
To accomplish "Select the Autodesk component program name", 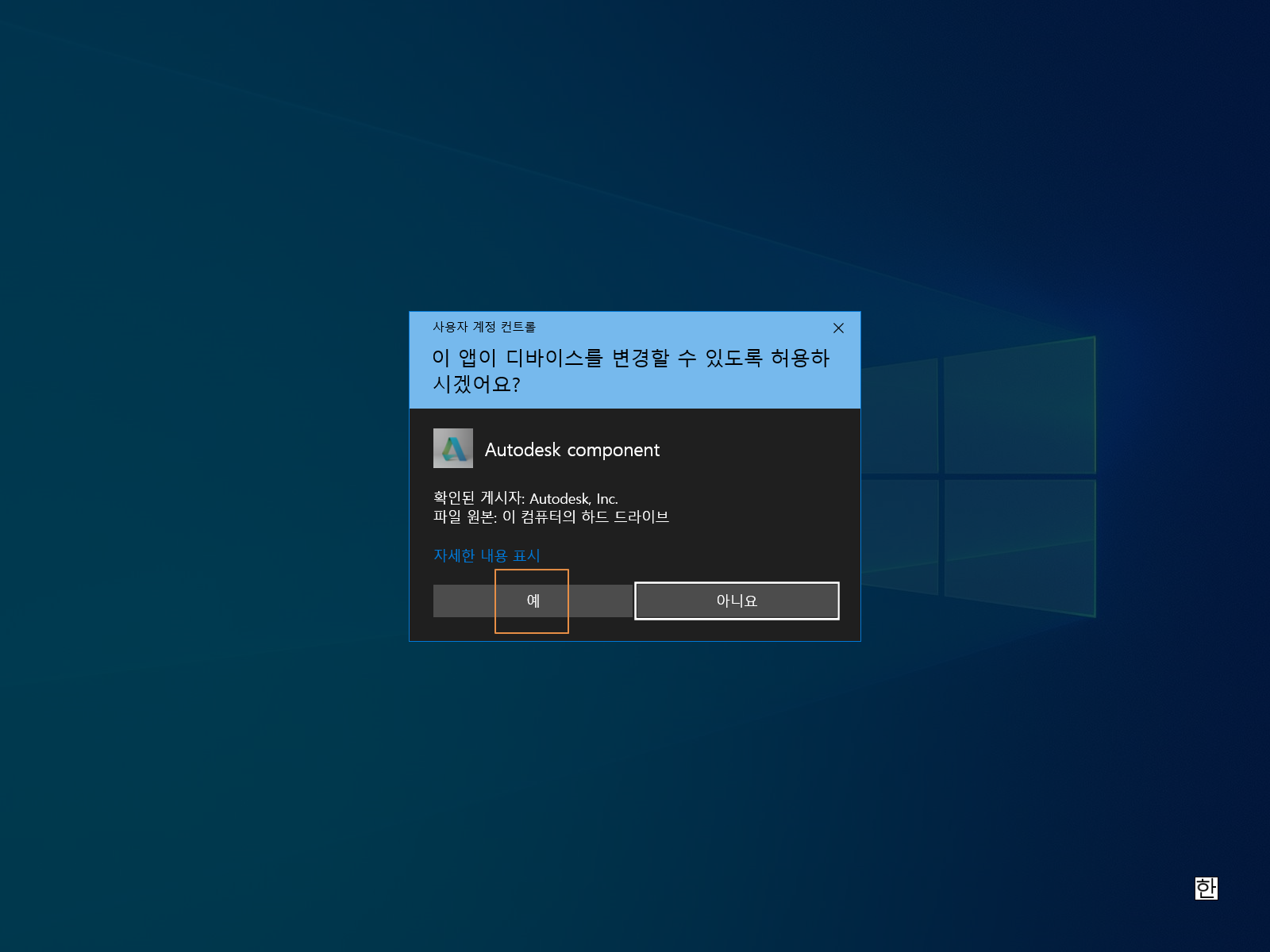I will click(572, 450).
